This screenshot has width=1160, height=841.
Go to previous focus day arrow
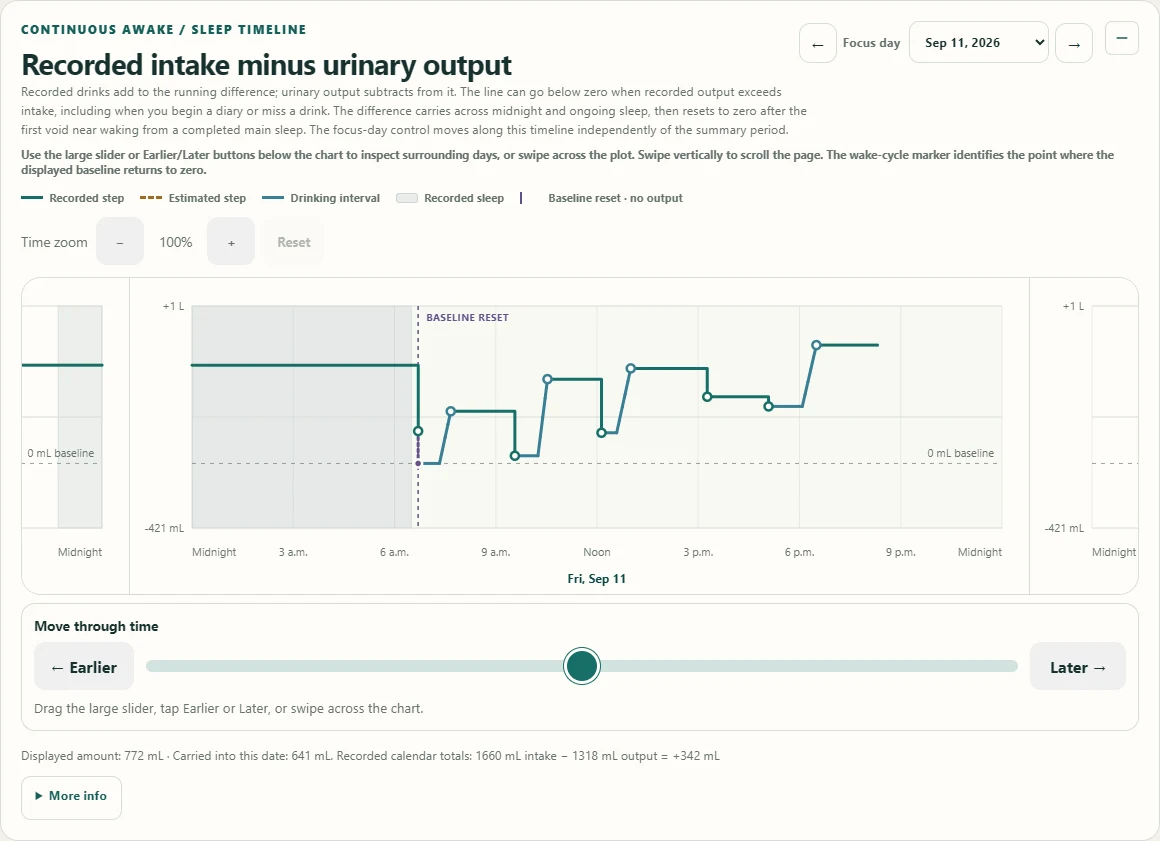[x=817, y=43]
